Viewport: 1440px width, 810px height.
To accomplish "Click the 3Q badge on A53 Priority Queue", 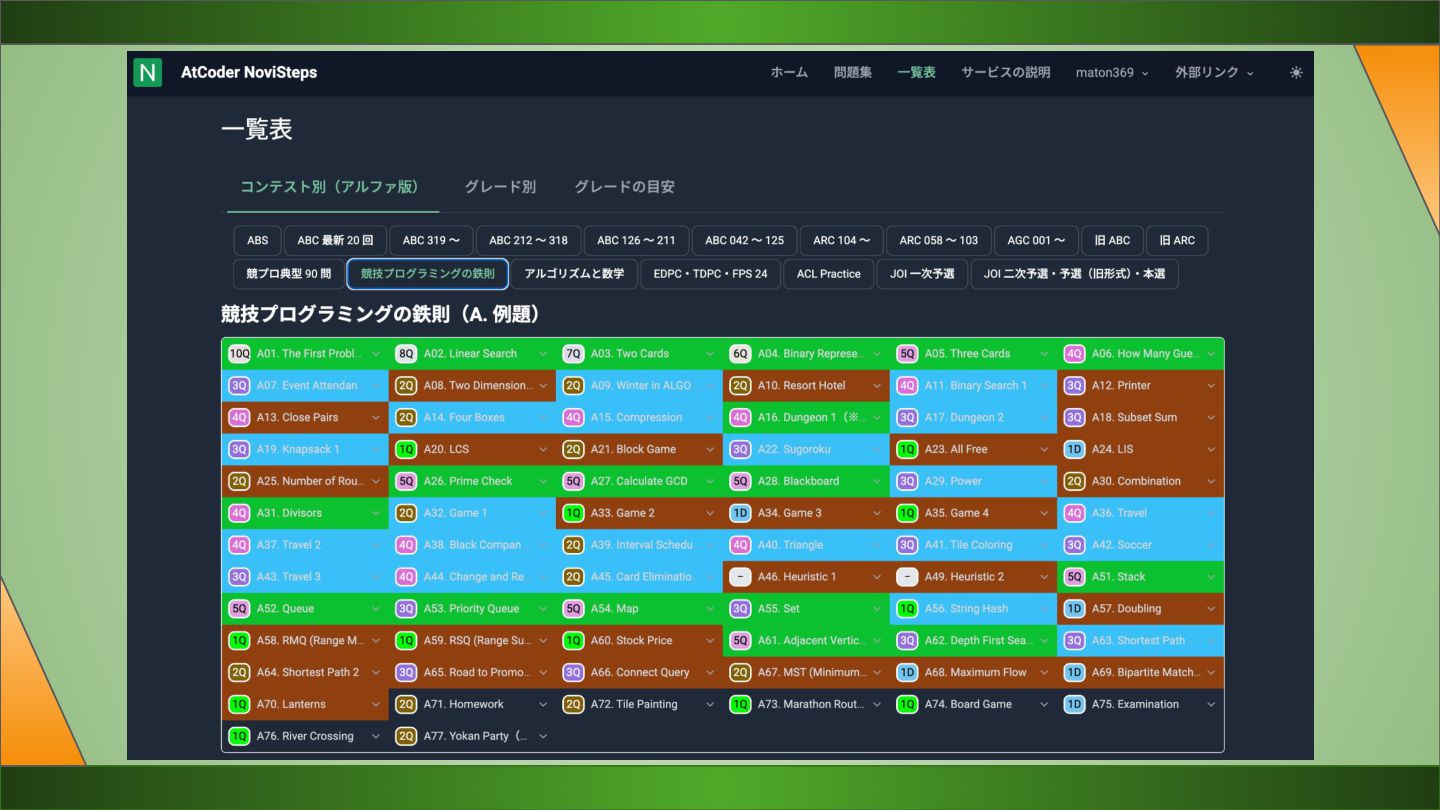I will click(x=406, y=609).
